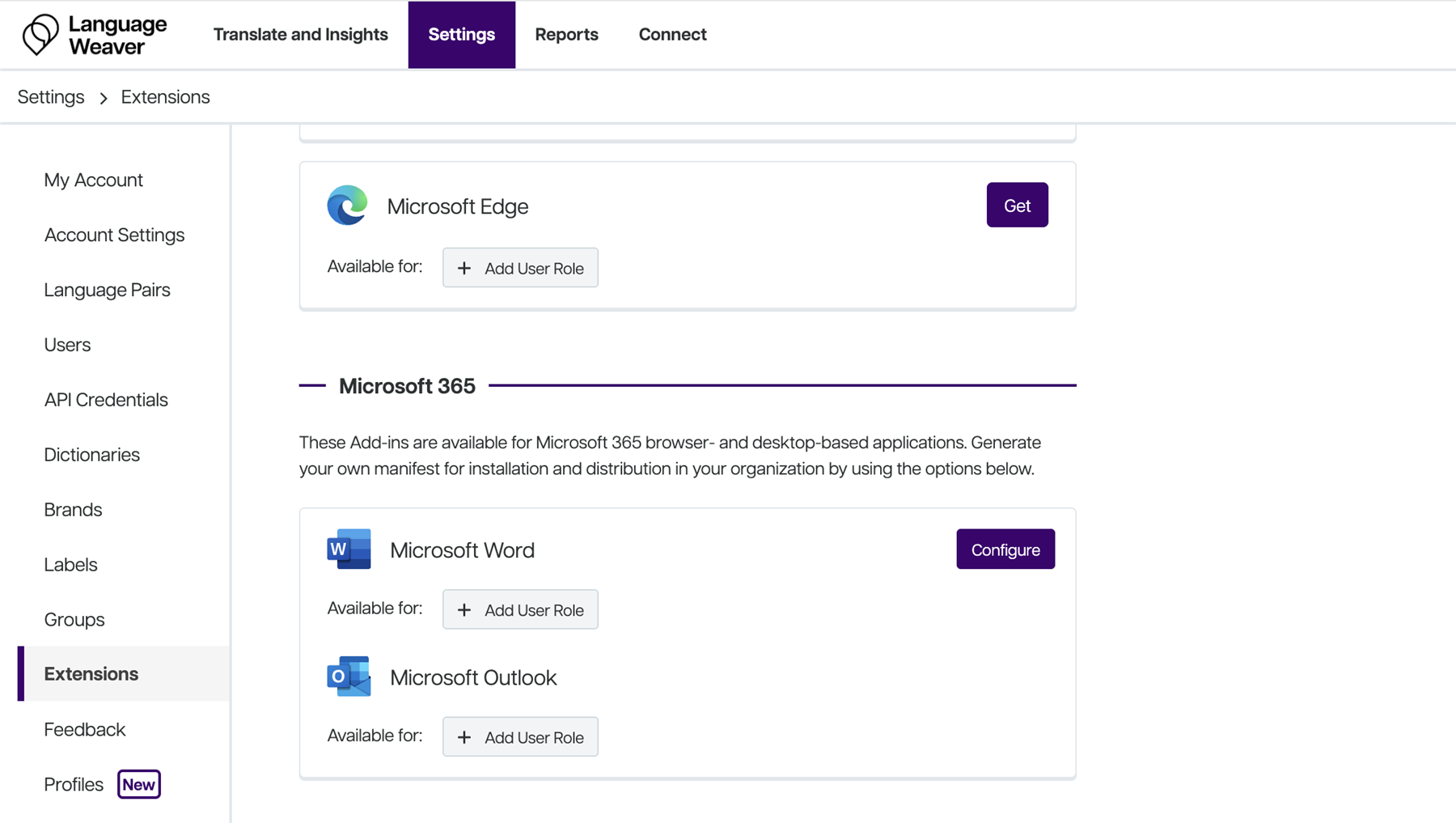Add a user role for Microsoft Word
The height and width of the screenshot is (823, 1456).
point(520,609)
